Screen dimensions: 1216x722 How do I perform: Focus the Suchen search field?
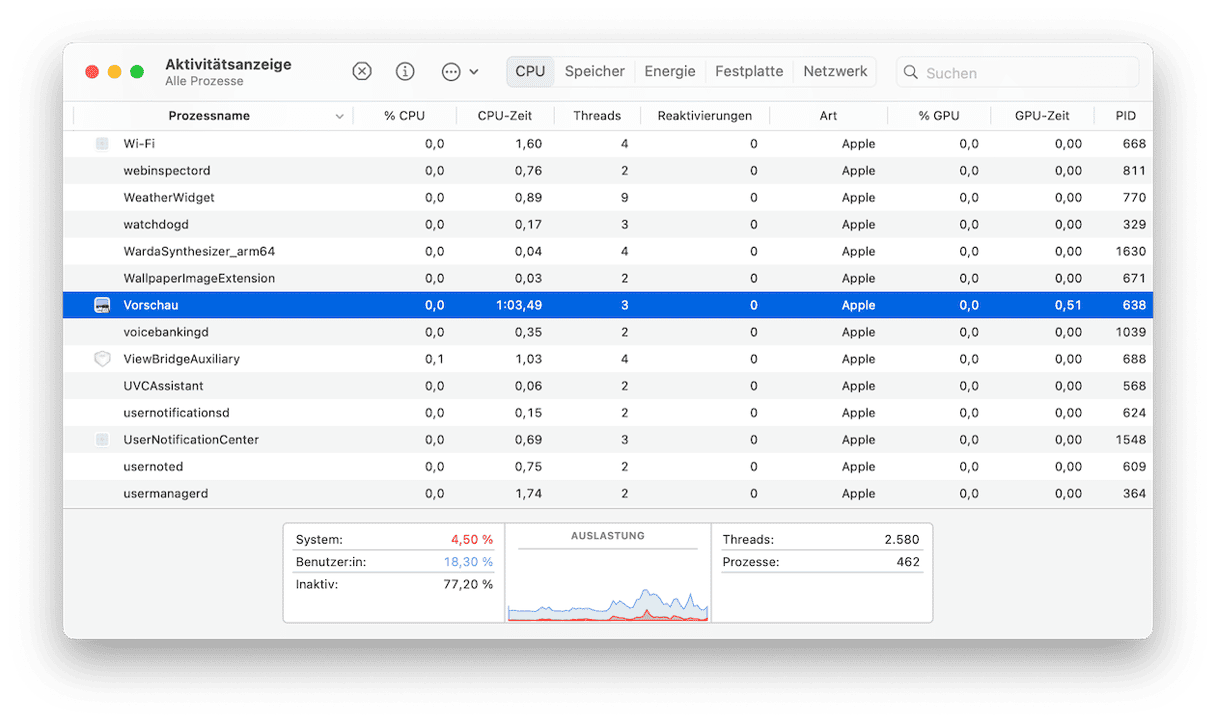point(1025,73)
